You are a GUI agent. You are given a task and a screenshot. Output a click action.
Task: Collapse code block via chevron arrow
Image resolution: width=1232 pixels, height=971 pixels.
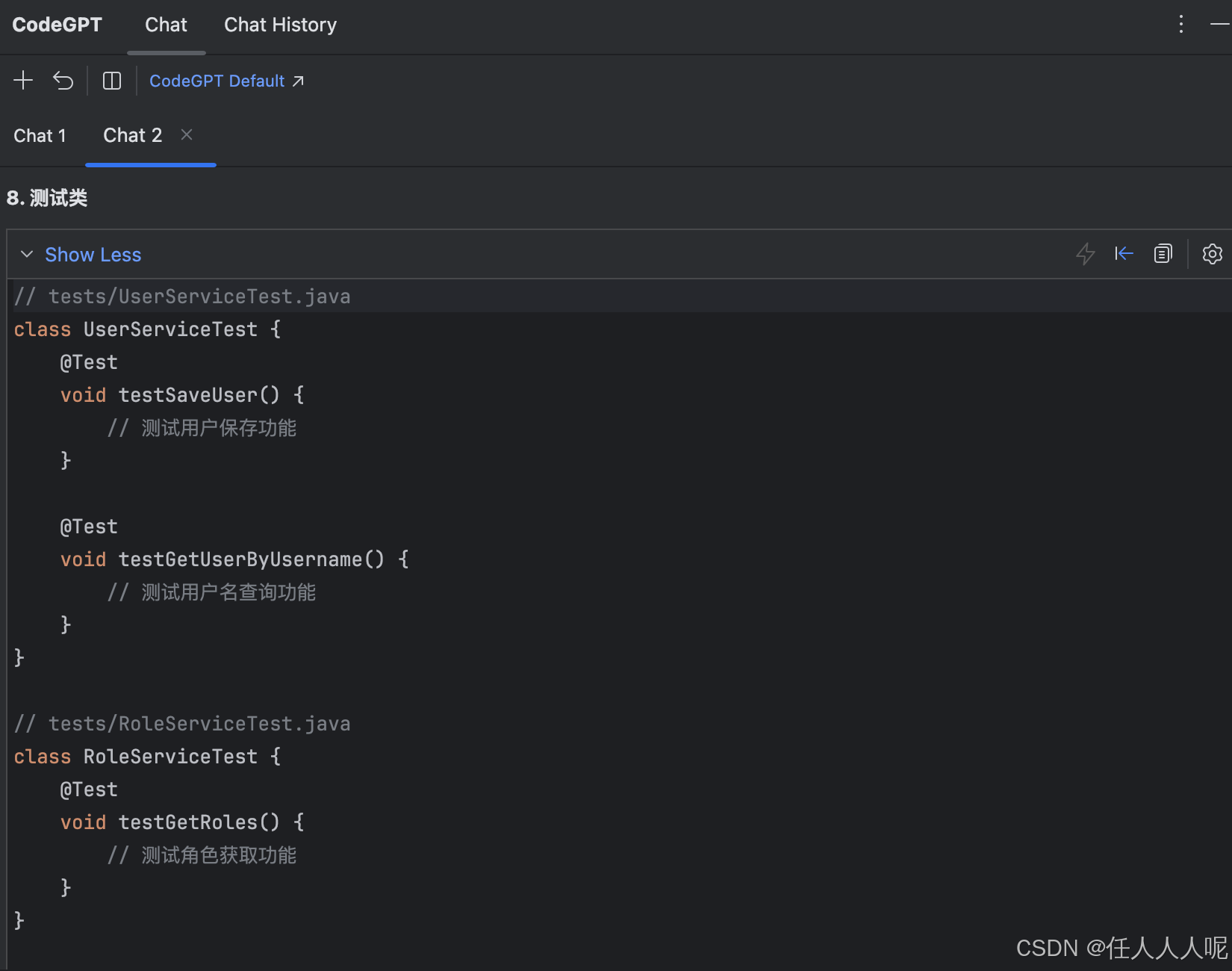(27, 255)
